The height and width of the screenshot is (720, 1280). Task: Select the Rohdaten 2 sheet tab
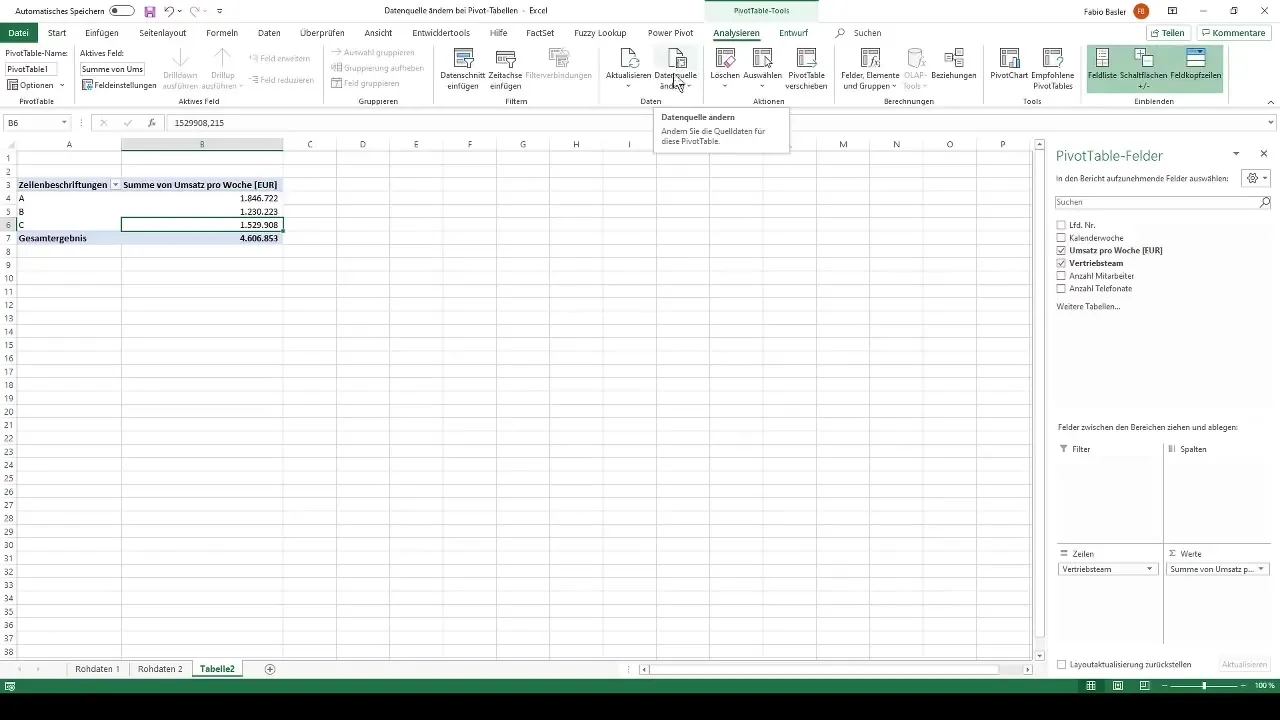(160, 669)
